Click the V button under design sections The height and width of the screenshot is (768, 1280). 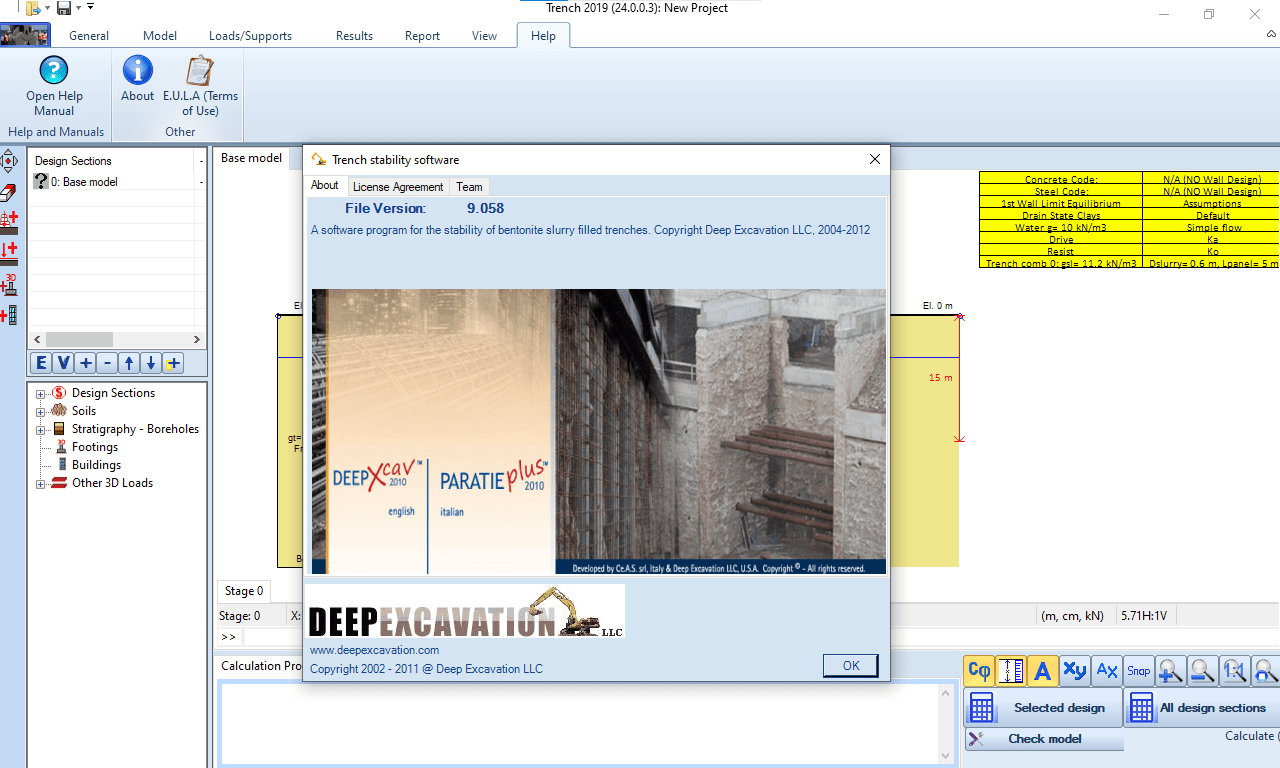click(63, 363)
